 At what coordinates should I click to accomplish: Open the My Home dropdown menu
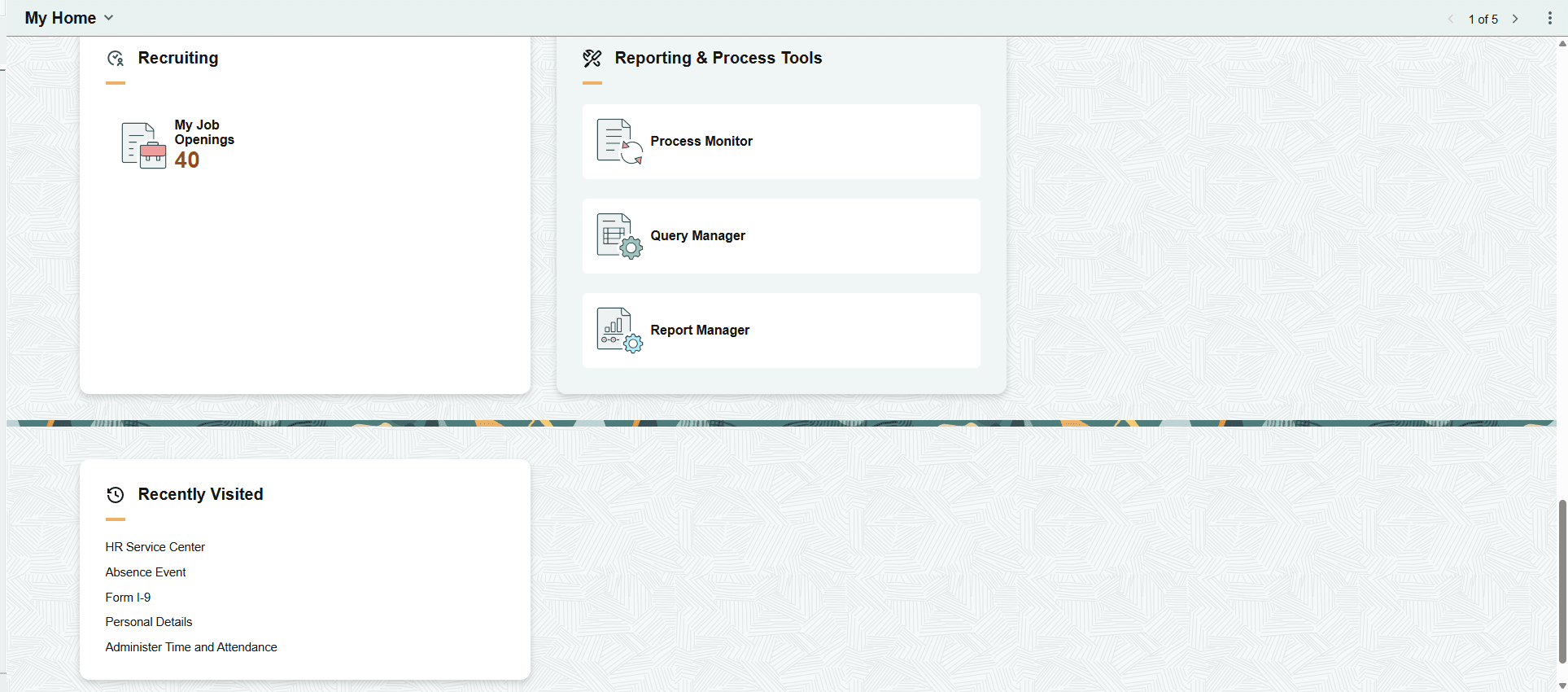(x=69, y=18)
